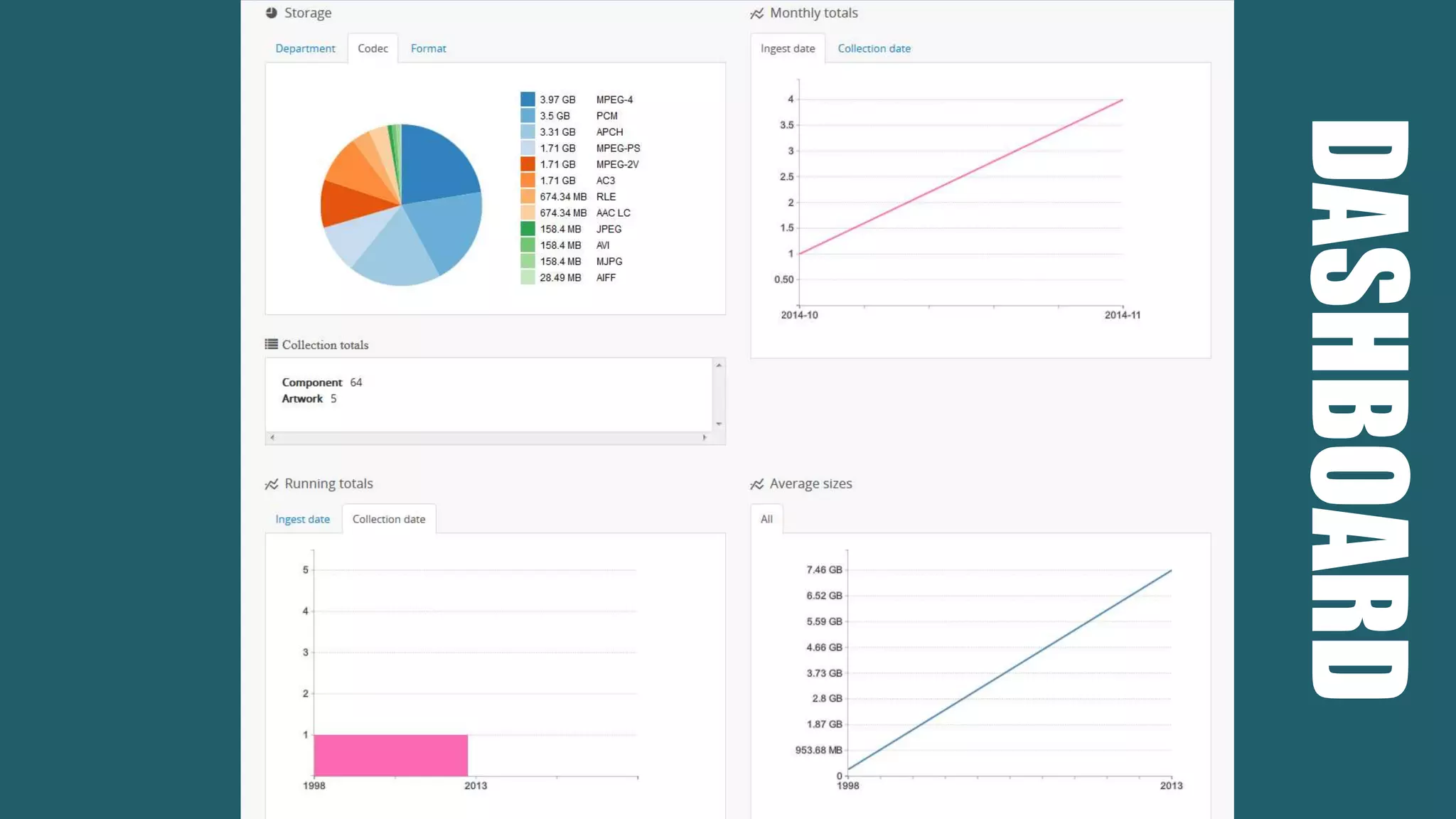Click the MPEG-2V orange legend swatch
Viewport: 1456px width, 819px height.
[x=528, y=164]
